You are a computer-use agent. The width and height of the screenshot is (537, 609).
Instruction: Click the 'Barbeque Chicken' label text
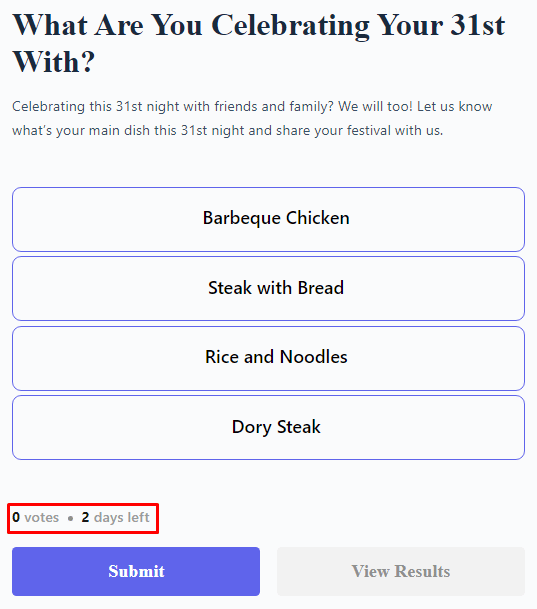click(x=276, y=218)
